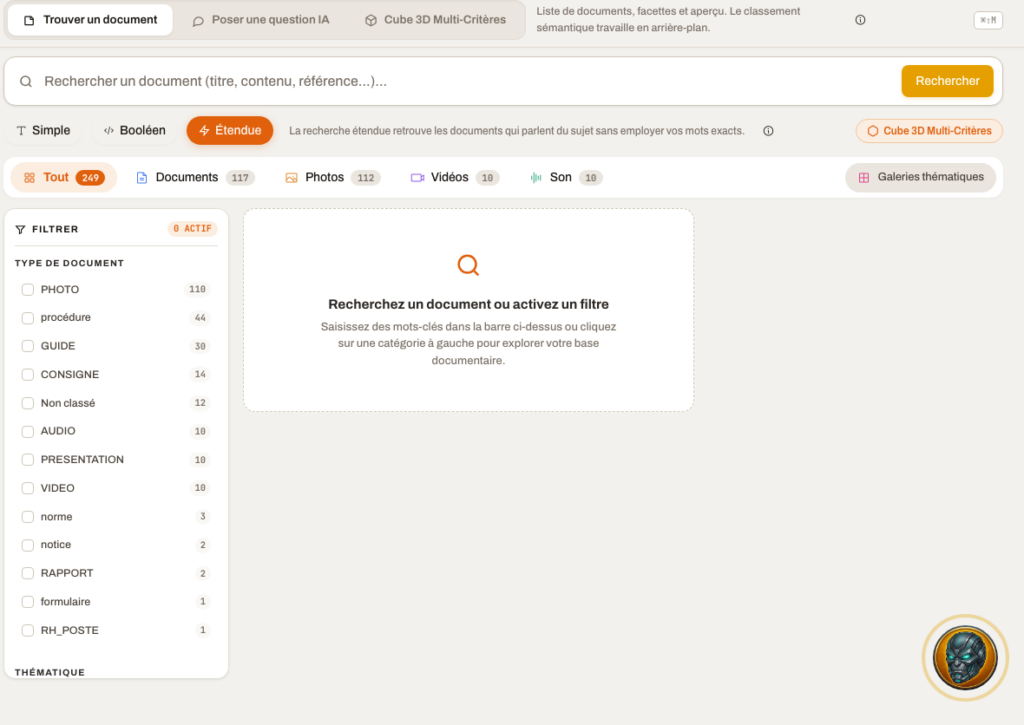This screenshot has height=725, width=1024.
Task: Click the info icon beside the header description
Action: coord(860,20)
